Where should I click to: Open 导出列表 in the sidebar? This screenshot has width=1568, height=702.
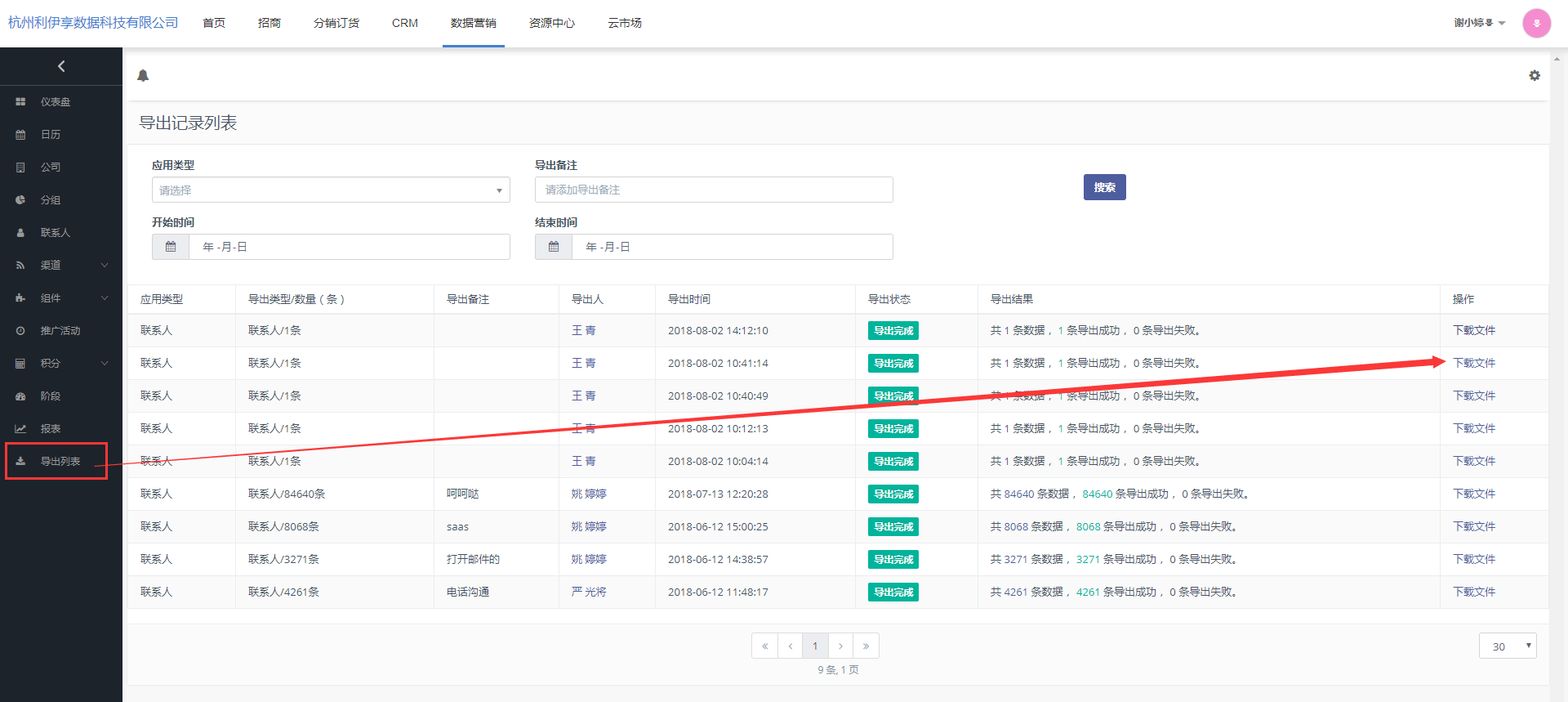(60, 462)
